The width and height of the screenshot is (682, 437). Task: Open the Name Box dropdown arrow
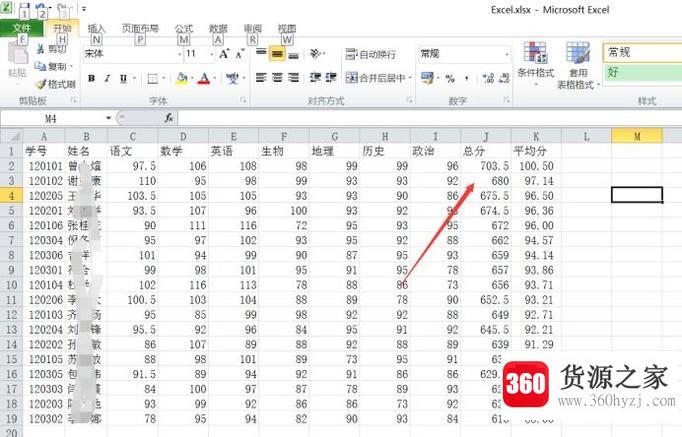(x=108, y=118)
